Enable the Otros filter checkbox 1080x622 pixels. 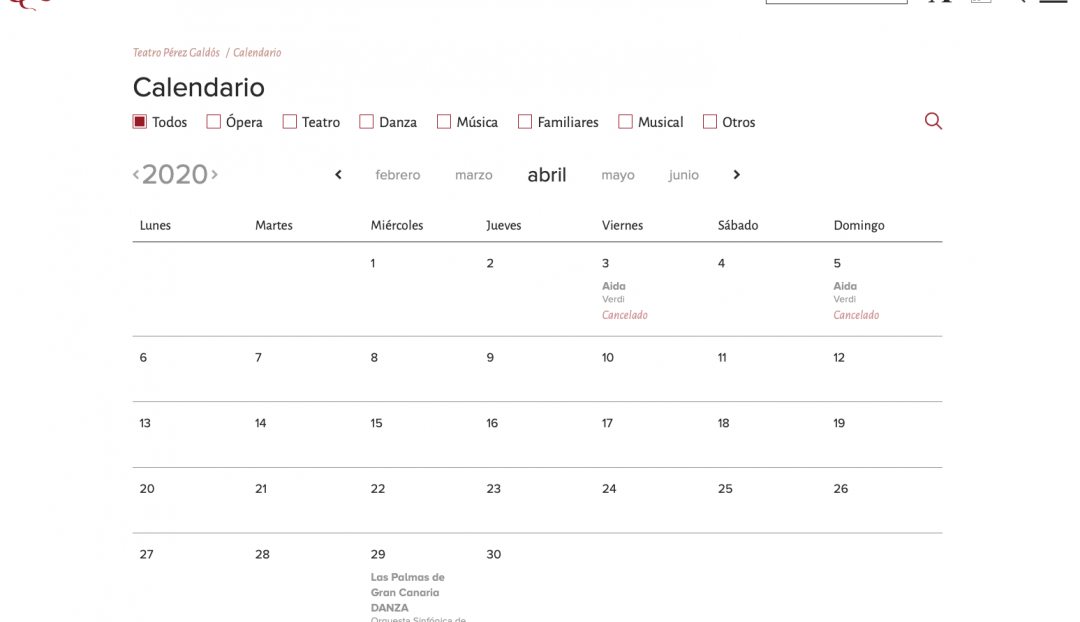point(710,122)
